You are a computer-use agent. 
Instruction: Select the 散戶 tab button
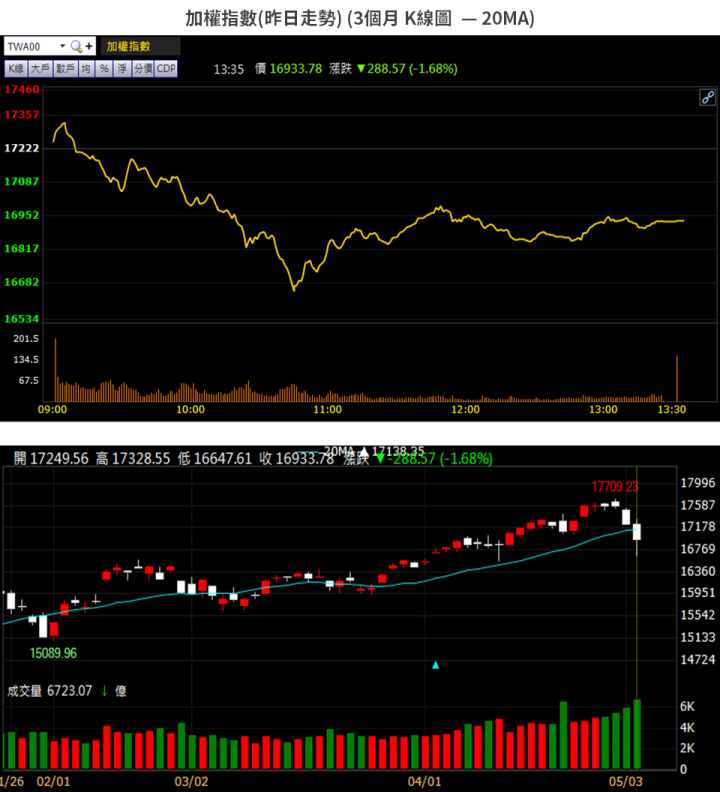tap(65, 69)
